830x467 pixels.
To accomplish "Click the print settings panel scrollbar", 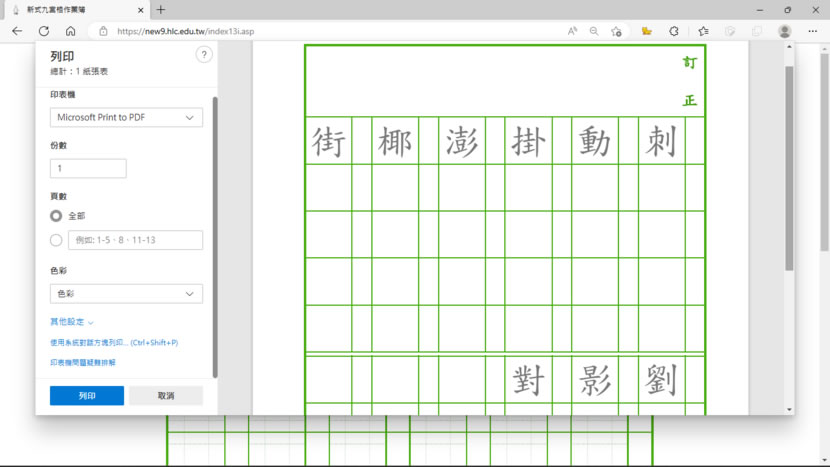I will [215, 237].
